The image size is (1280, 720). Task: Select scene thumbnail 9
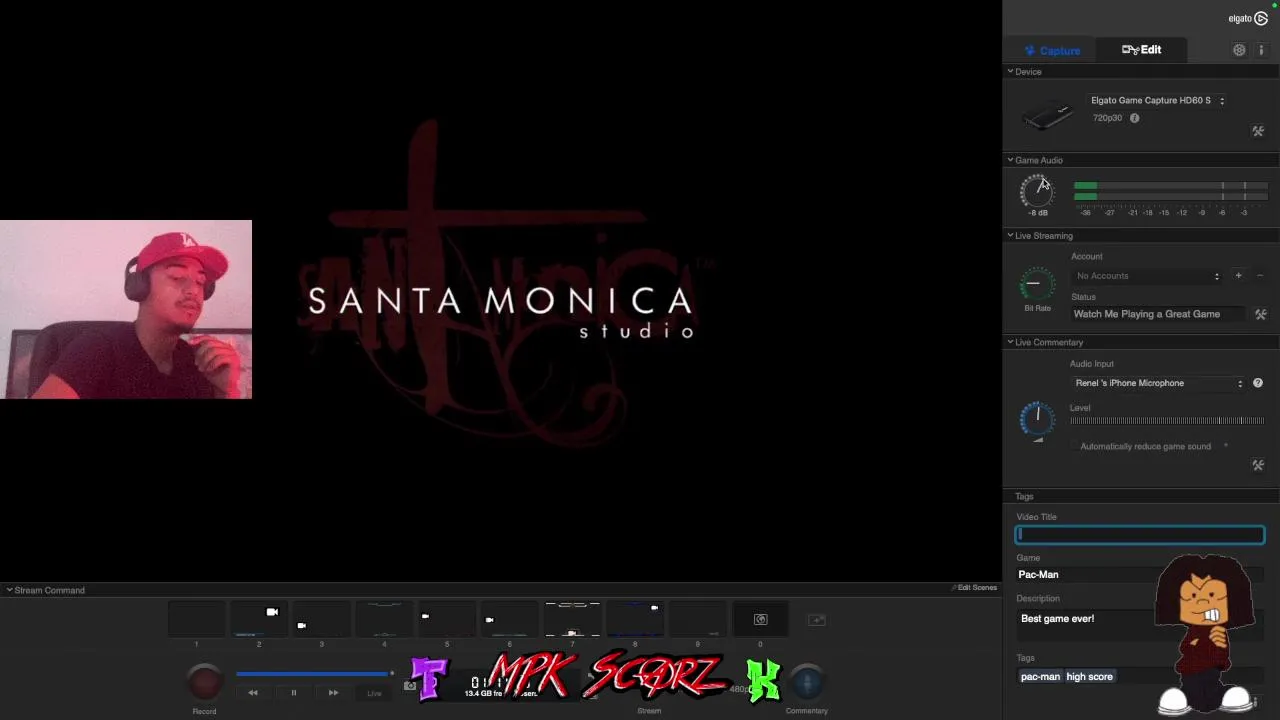pyautogui.click(x=698, y=619)
